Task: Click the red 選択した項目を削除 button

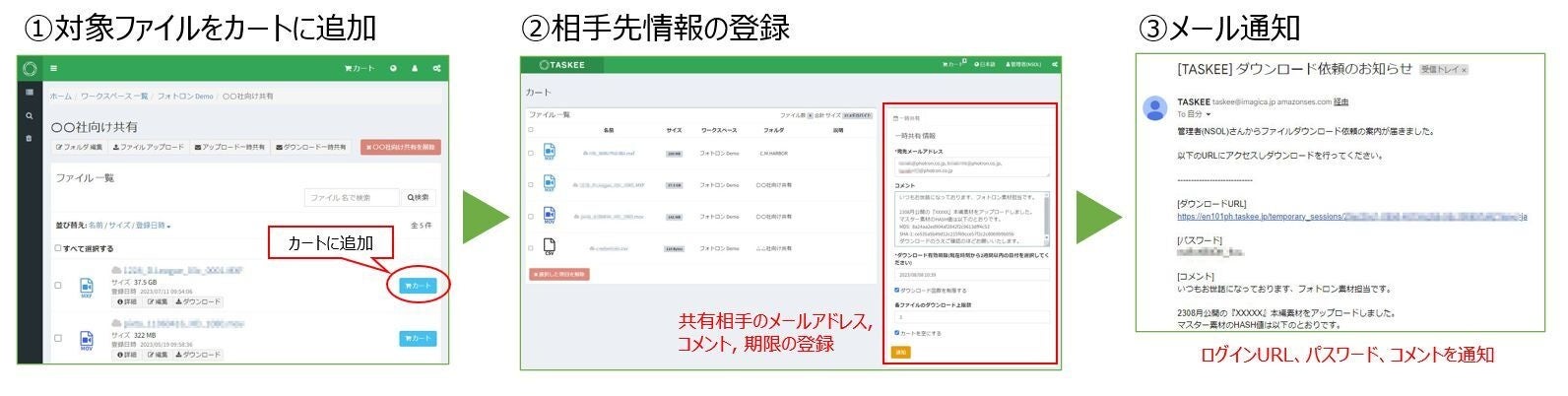Action: [559, 274]
